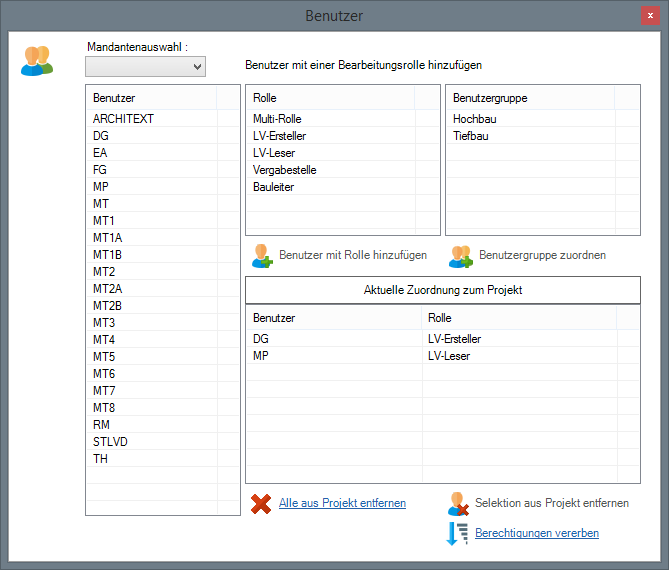Viewport: 669px width, 570px height.
Task: Click the users icon at top left
Action: click(x=37, y=61)
